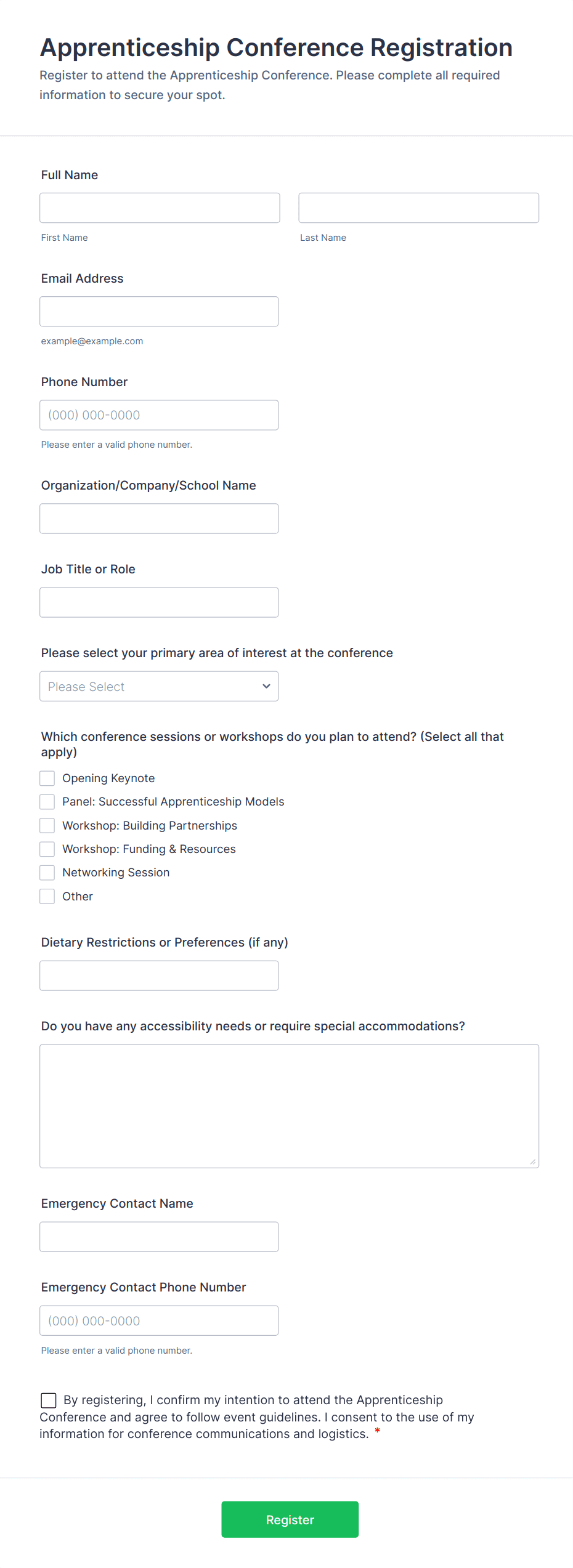Open the primary area of interest dropdown

(159, 686)
